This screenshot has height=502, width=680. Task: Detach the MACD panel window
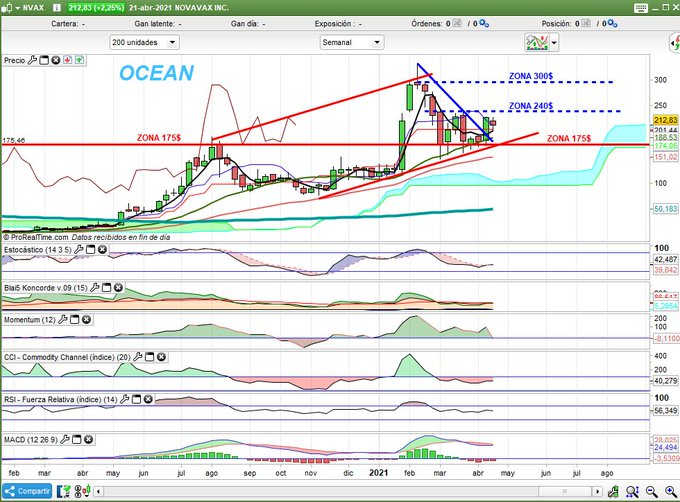coord(76,440)
